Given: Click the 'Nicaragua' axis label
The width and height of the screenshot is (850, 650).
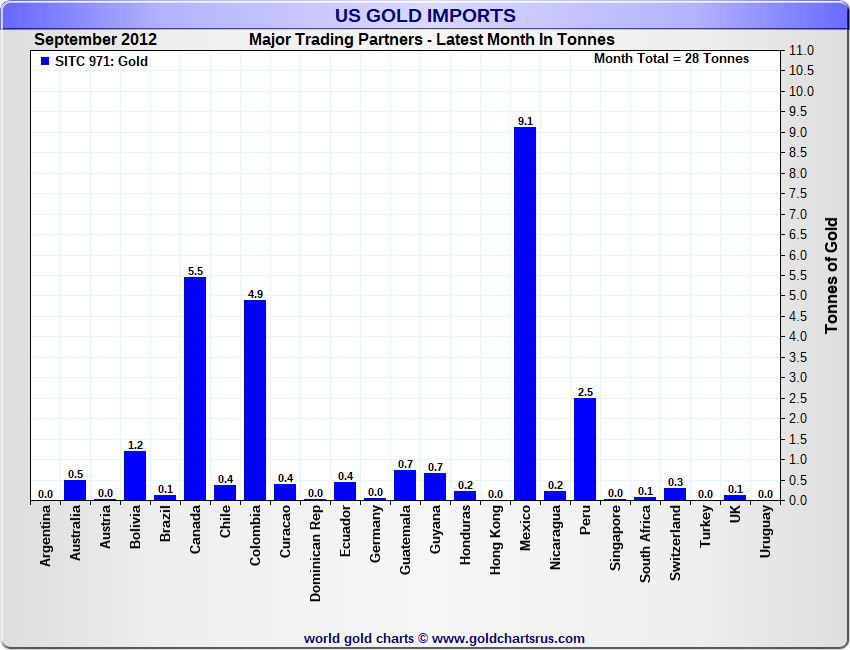Looking at the screenshot, I should (555, 537).
